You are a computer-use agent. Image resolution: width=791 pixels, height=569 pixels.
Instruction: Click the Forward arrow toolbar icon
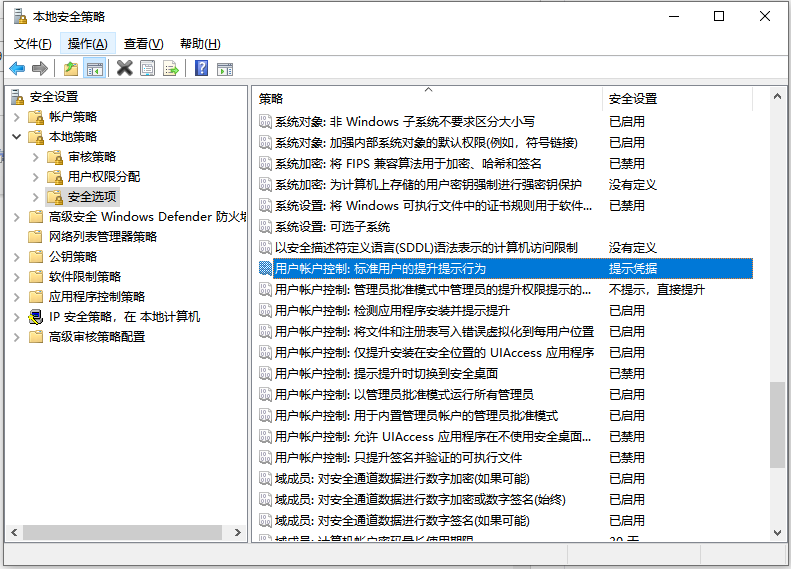point(39,68)
